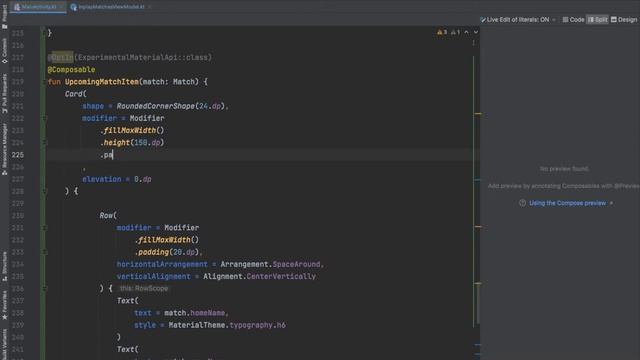The width and height of the screenshot is (640, 360).
Task: Click '.height(150.dp)' modifier call
Action: pos(132,143)
